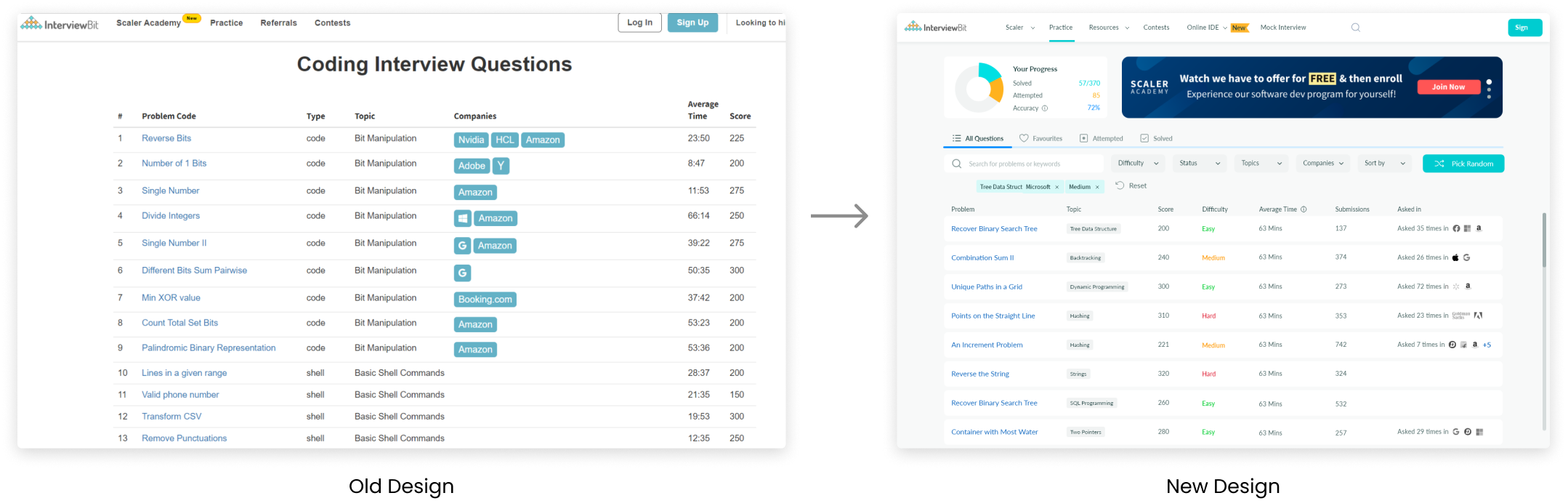Viewport: 1568px width, 501px height.
Task: Remove the Medium filter chip
Action: (x=1097, y=187)
